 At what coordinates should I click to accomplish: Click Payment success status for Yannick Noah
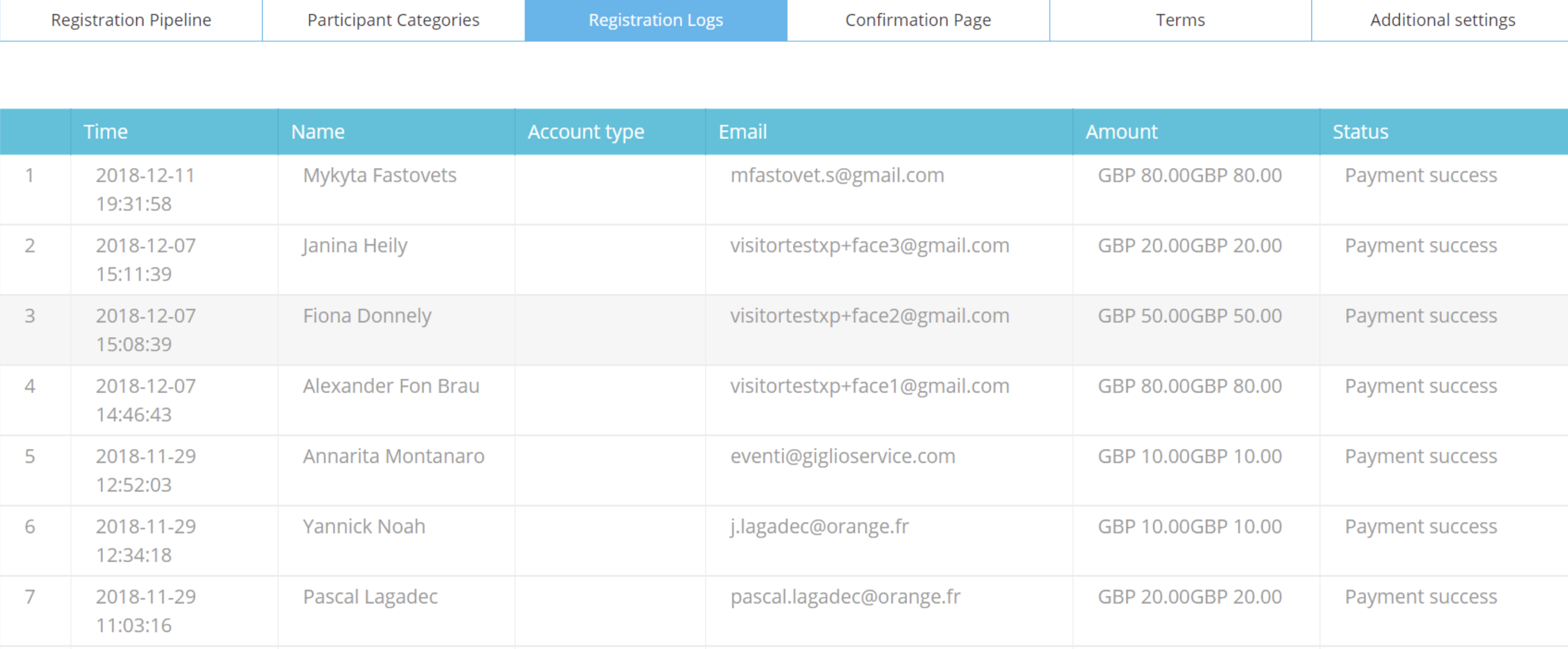tap(1421, 527)
